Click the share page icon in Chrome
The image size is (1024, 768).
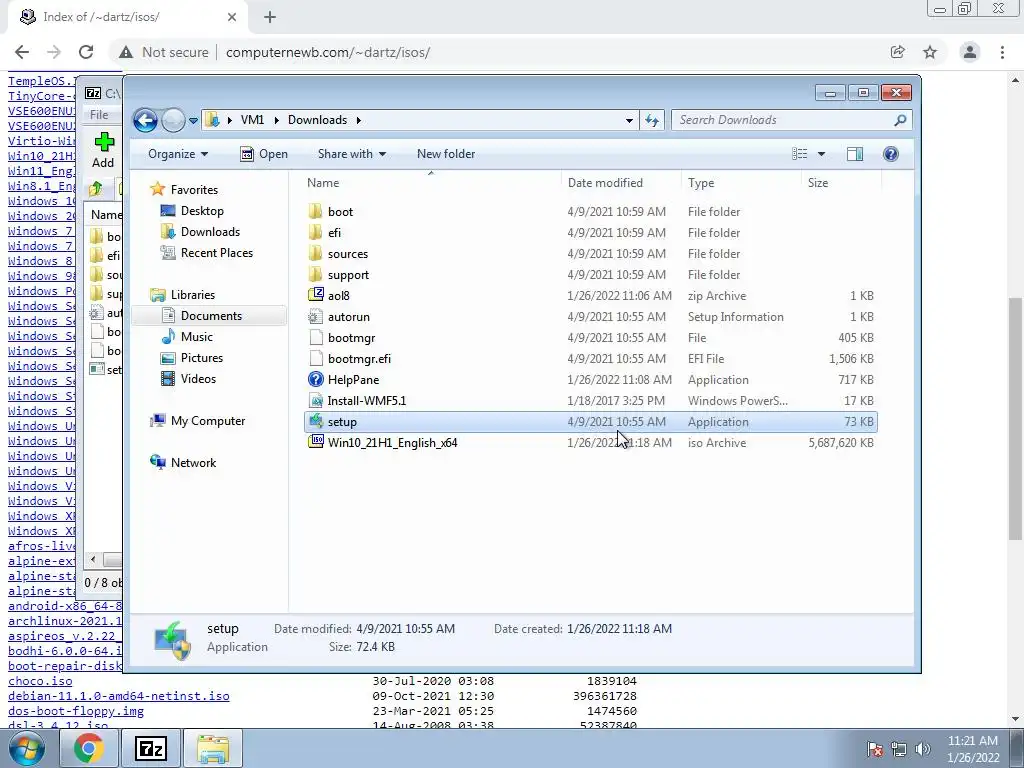(x=897, y=52)
